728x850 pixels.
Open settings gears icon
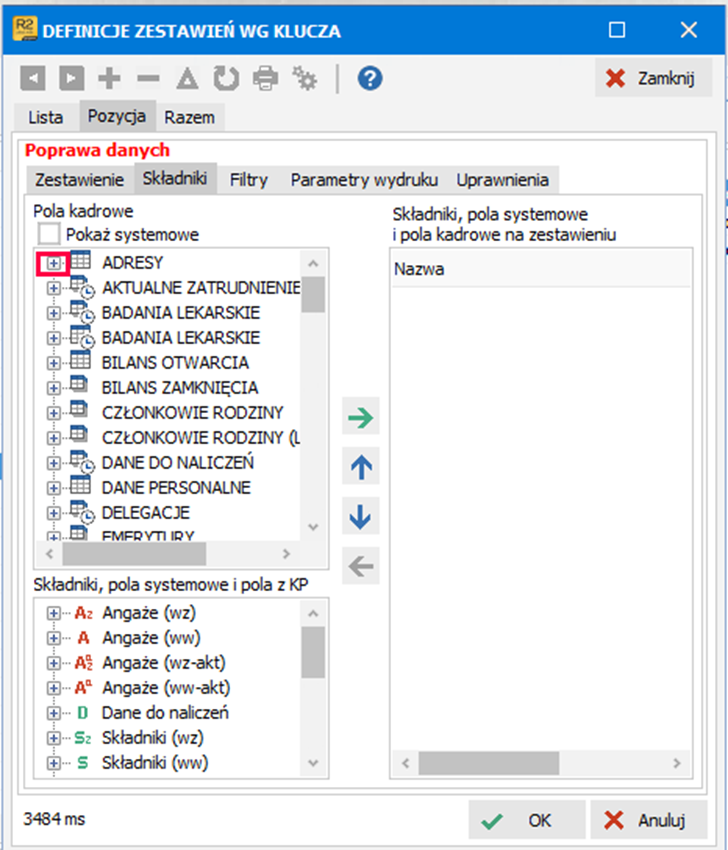coord(305,79)
